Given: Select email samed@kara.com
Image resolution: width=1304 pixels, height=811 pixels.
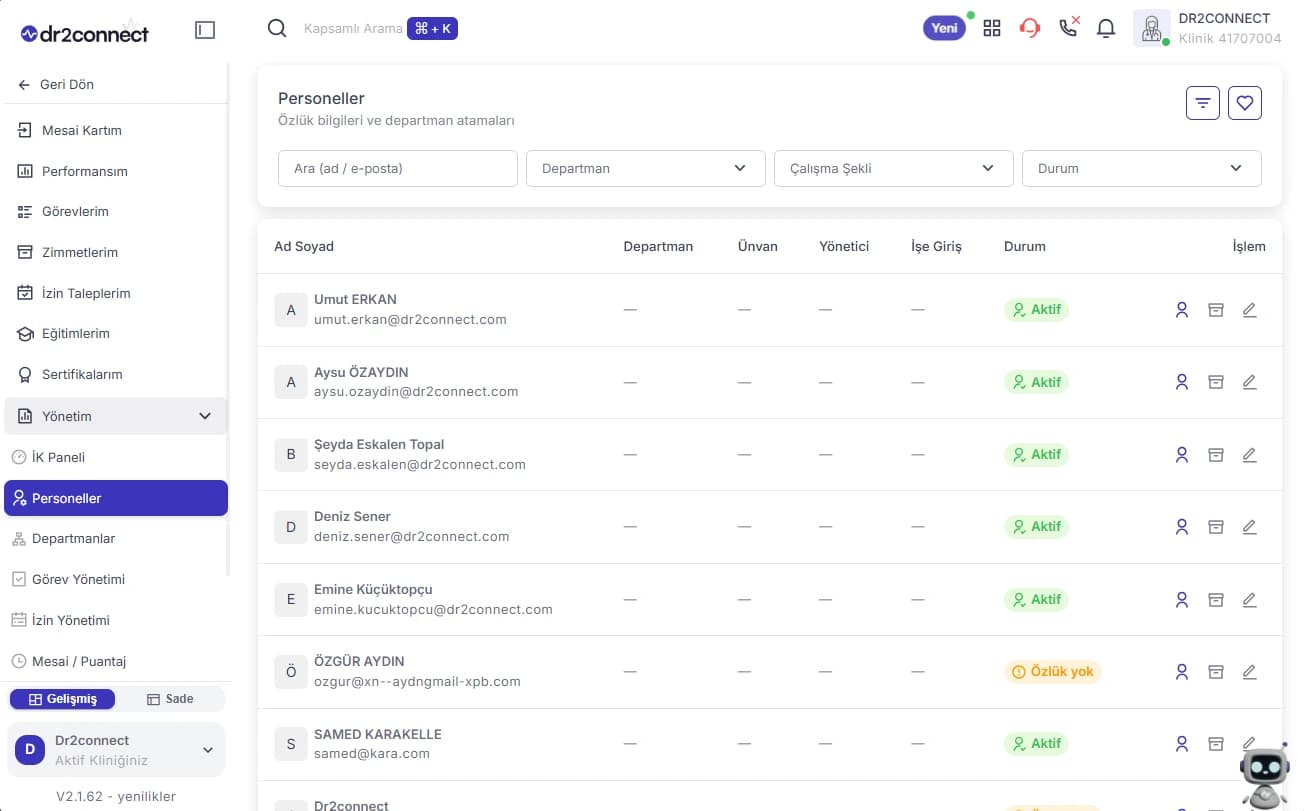Looking at the screenshot, I should click(372, 754).
